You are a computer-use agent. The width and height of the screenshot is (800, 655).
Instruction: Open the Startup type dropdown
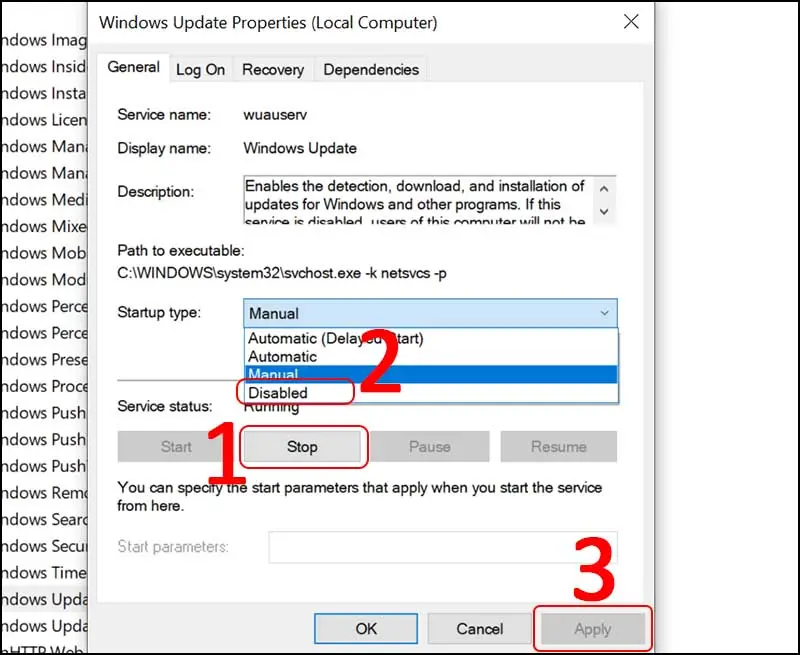tap(430, 313)
